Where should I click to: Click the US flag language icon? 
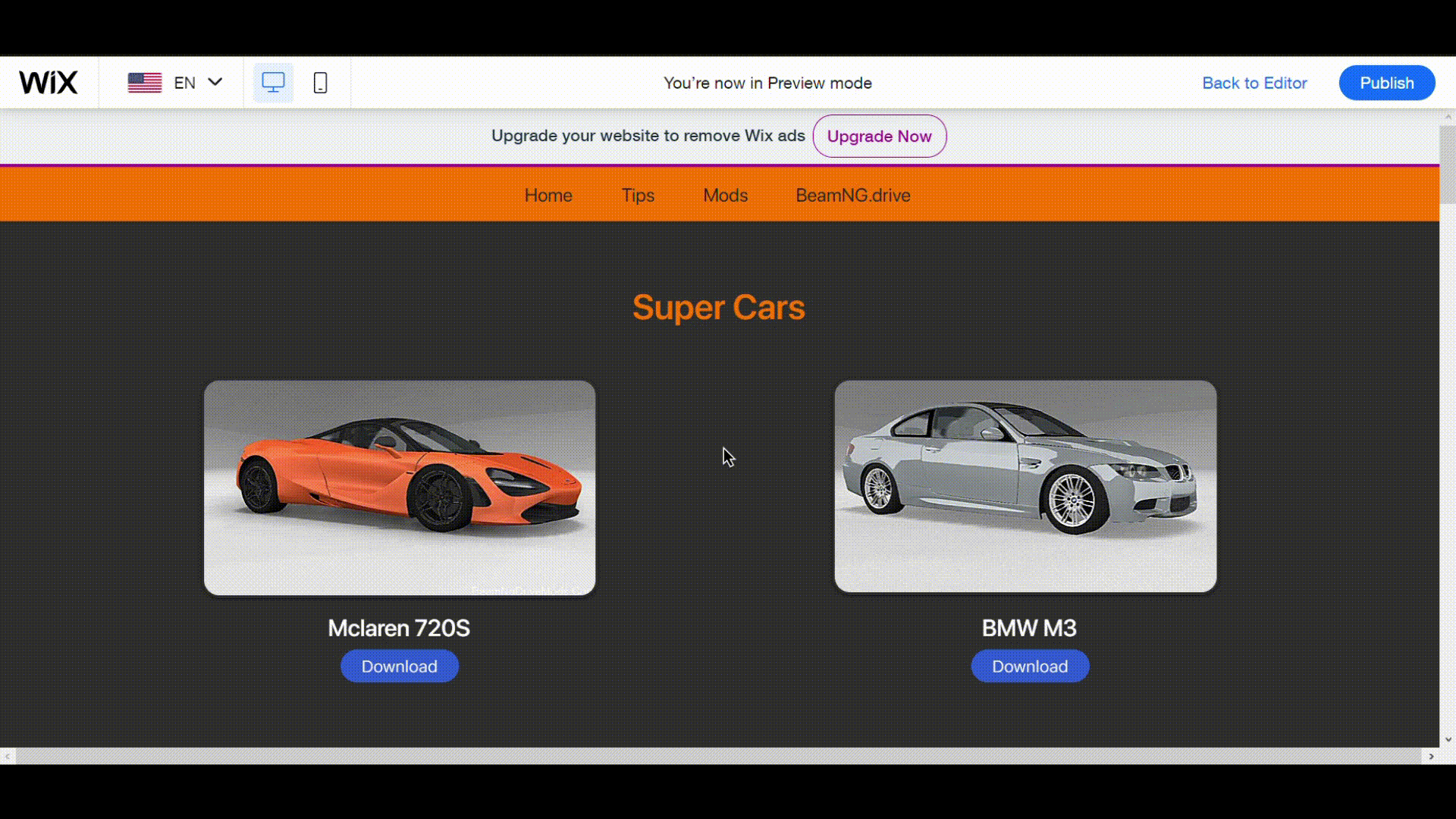point(145,83)
